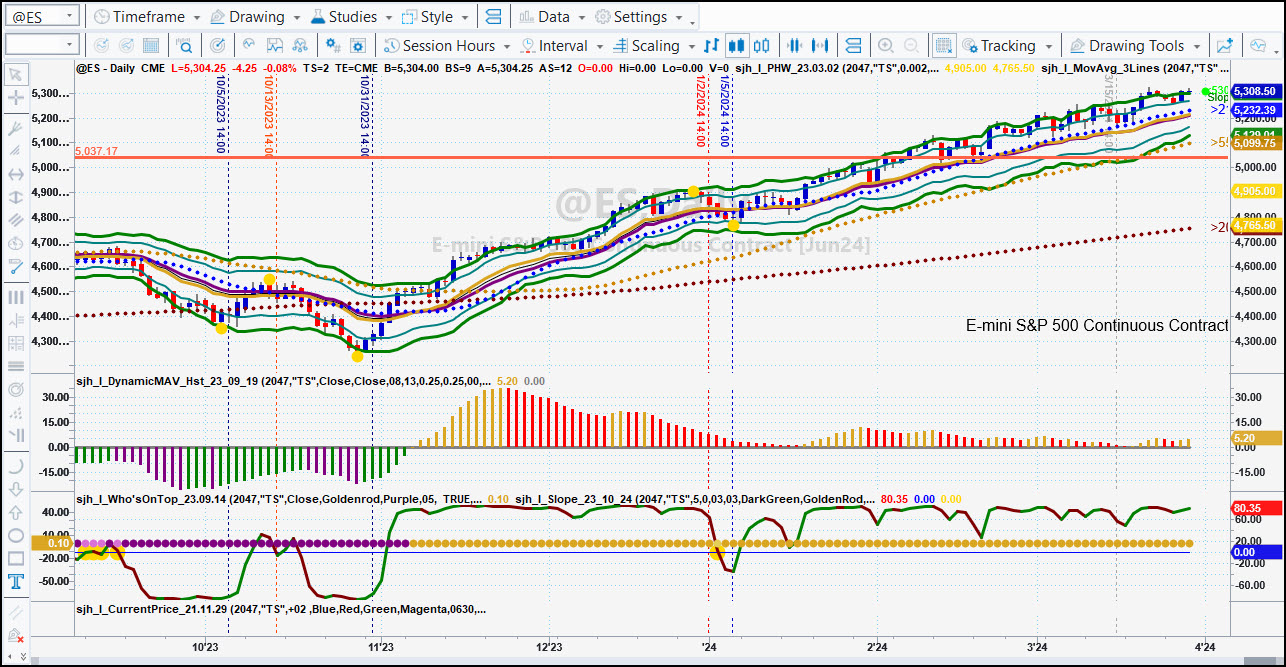Open the Scaling dropdown
Screen dimensions: 1286x667
[x=653, y=45]
